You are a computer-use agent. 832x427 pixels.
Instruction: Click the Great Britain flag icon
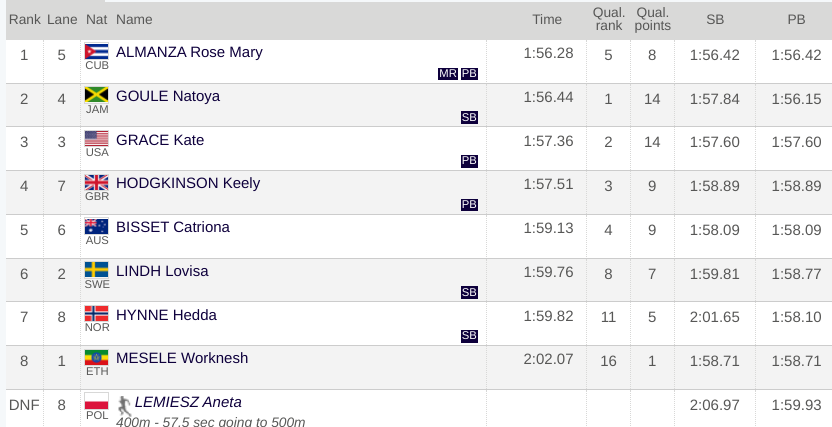96,182
